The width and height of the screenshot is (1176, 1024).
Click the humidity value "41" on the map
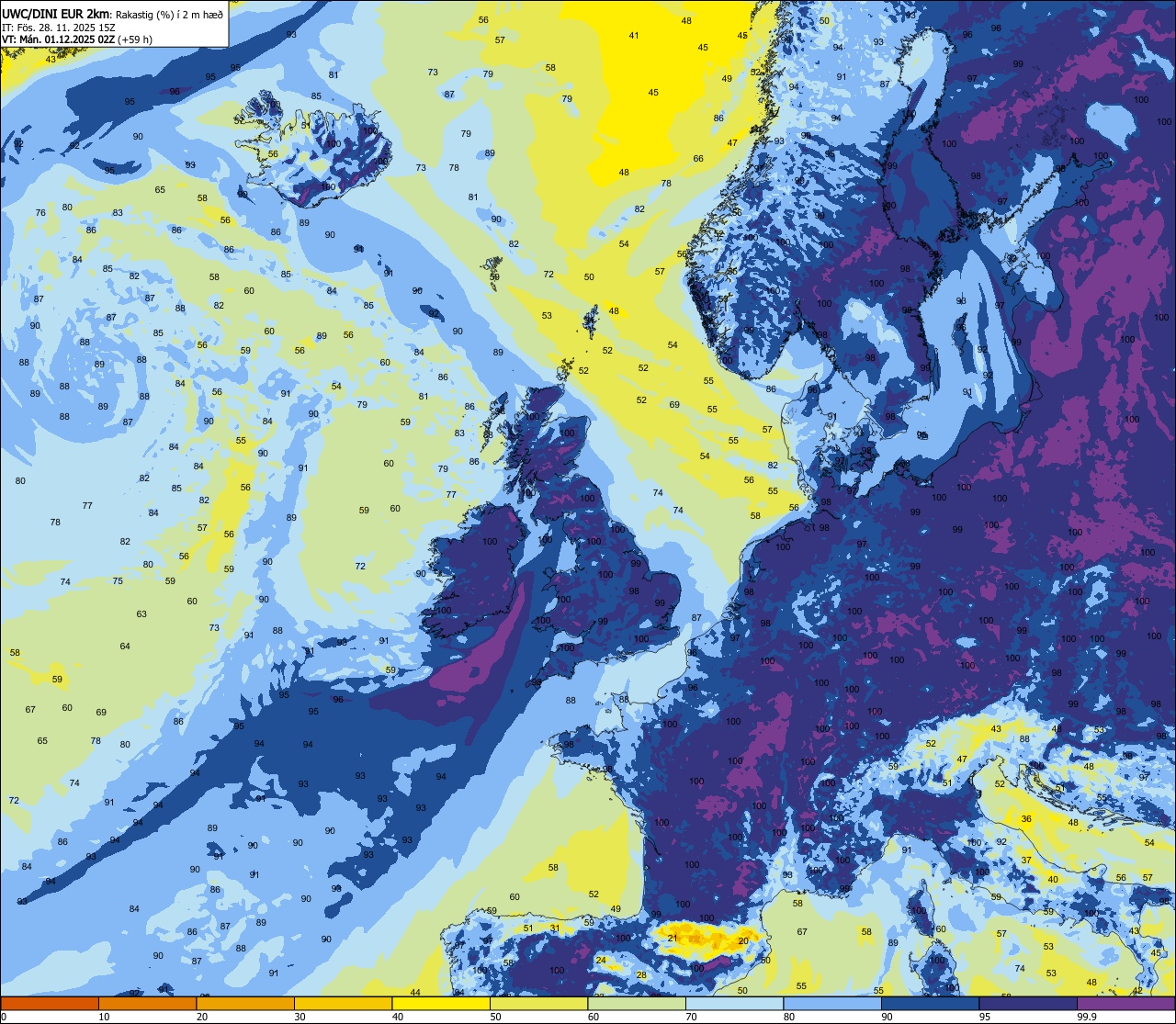click(634, 35)
